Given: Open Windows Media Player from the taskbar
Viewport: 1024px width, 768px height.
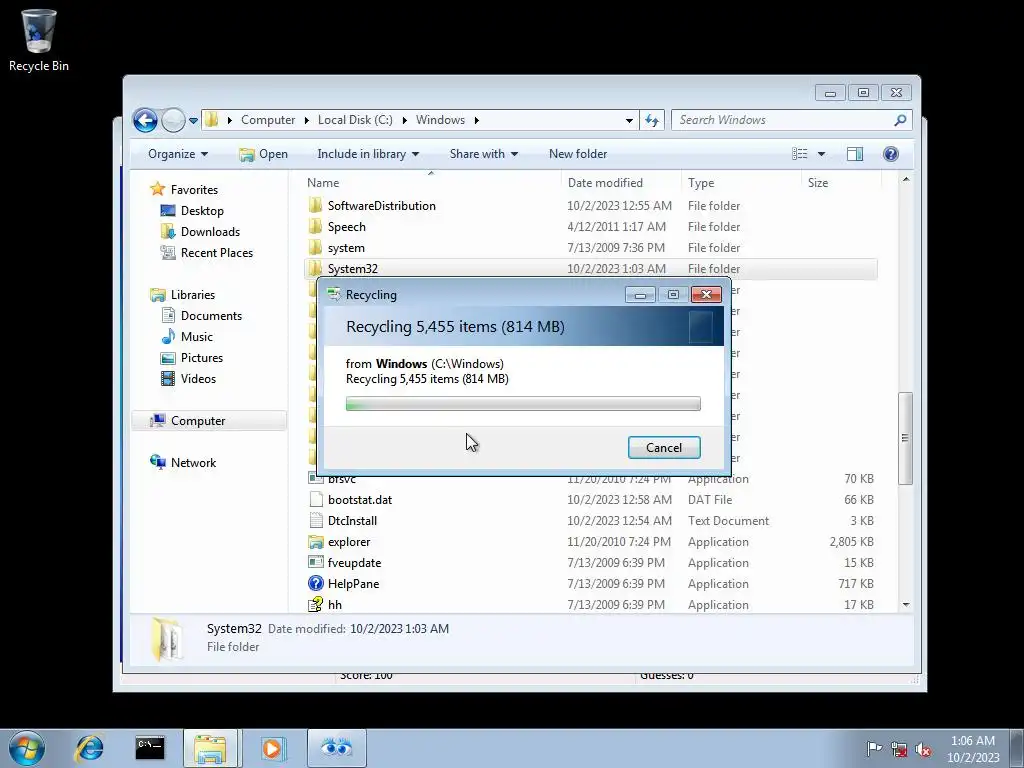Looking at the screenshot, I should click(272, 748).
